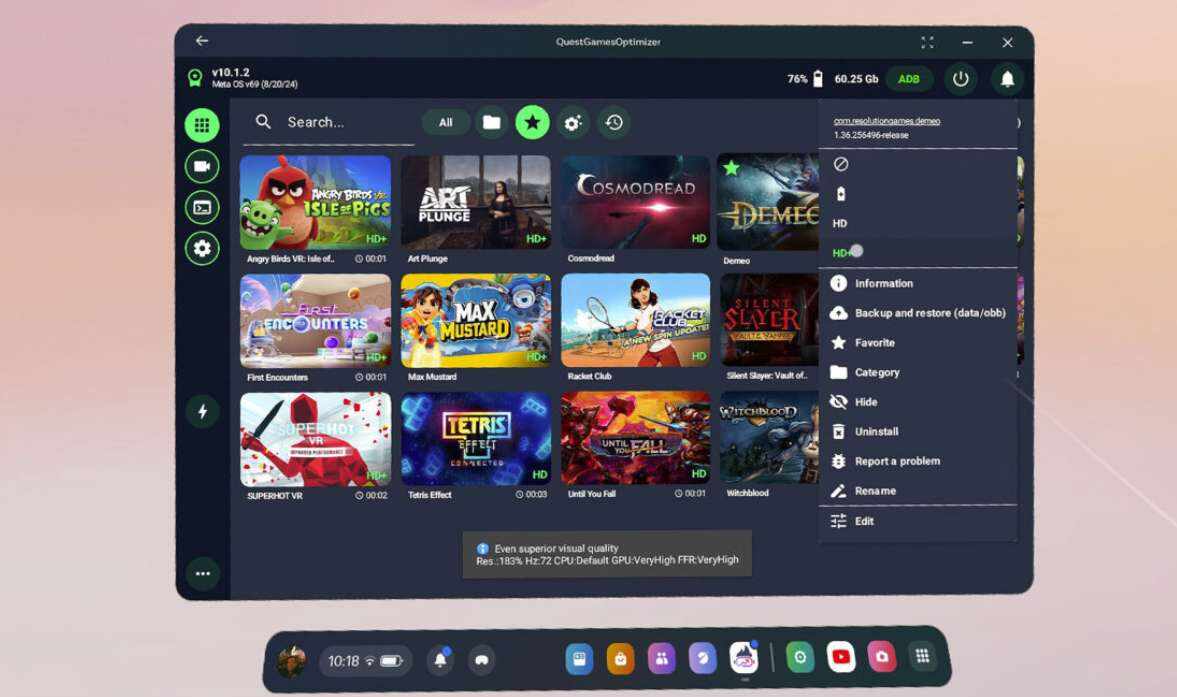Toggle the optimized-games gear filter
Image resolution: width=1177 pixels, height=697 pixels.
click(x=573, y=122)
